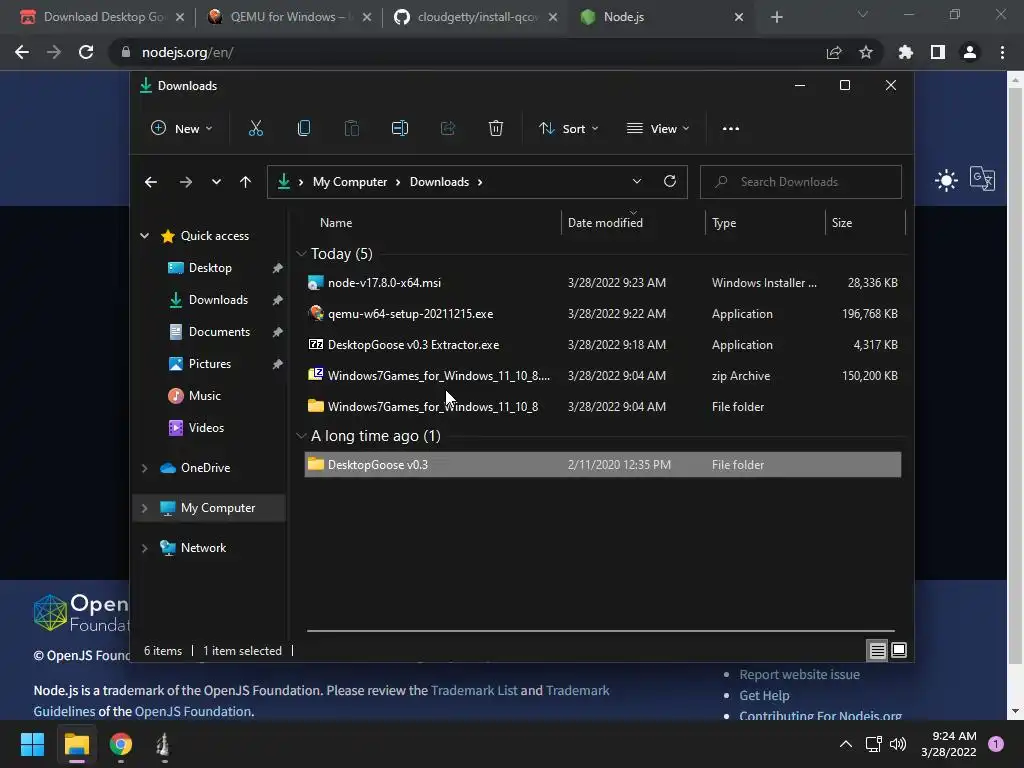
Task: Select Videos in navigation pane
Action: (206, 428)
